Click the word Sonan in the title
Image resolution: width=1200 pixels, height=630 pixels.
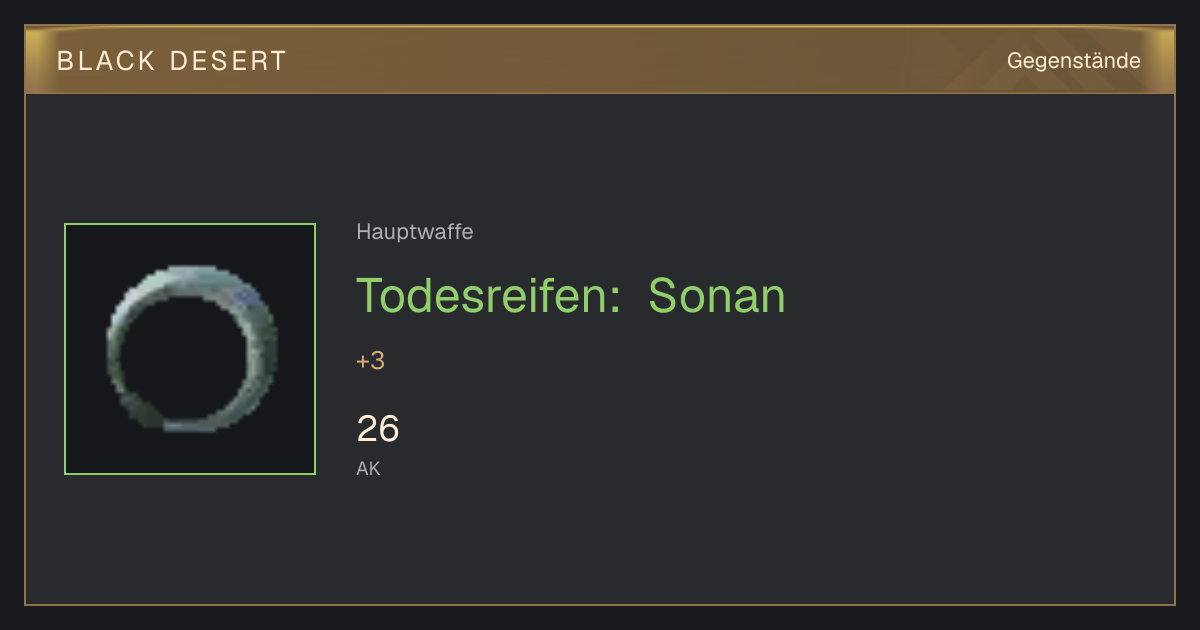click(717, 296)
